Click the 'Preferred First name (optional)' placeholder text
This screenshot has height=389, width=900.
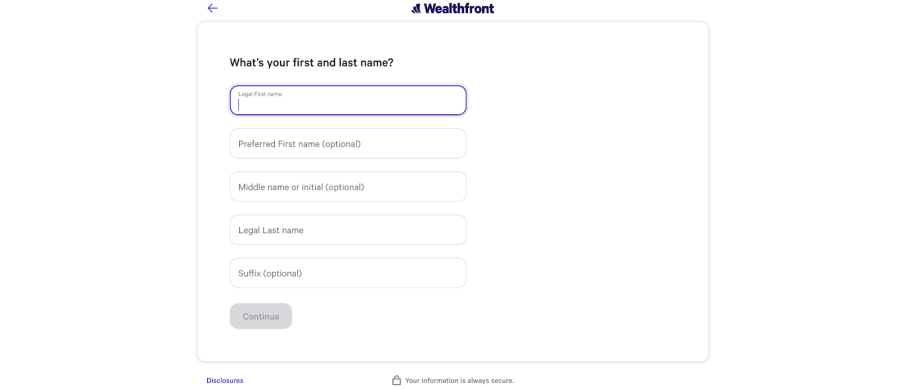coord(300,144)
